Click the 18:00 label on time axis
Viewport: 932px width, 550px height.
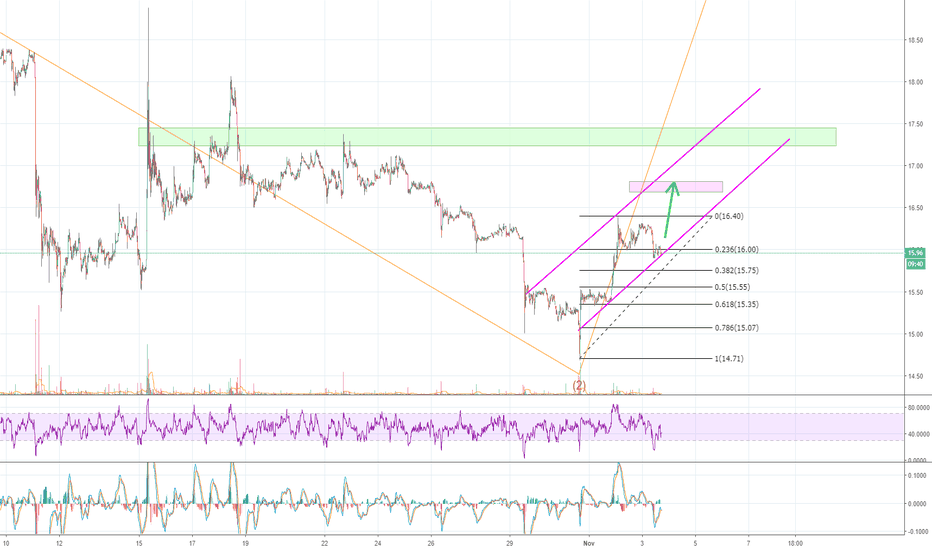point(795,543)
